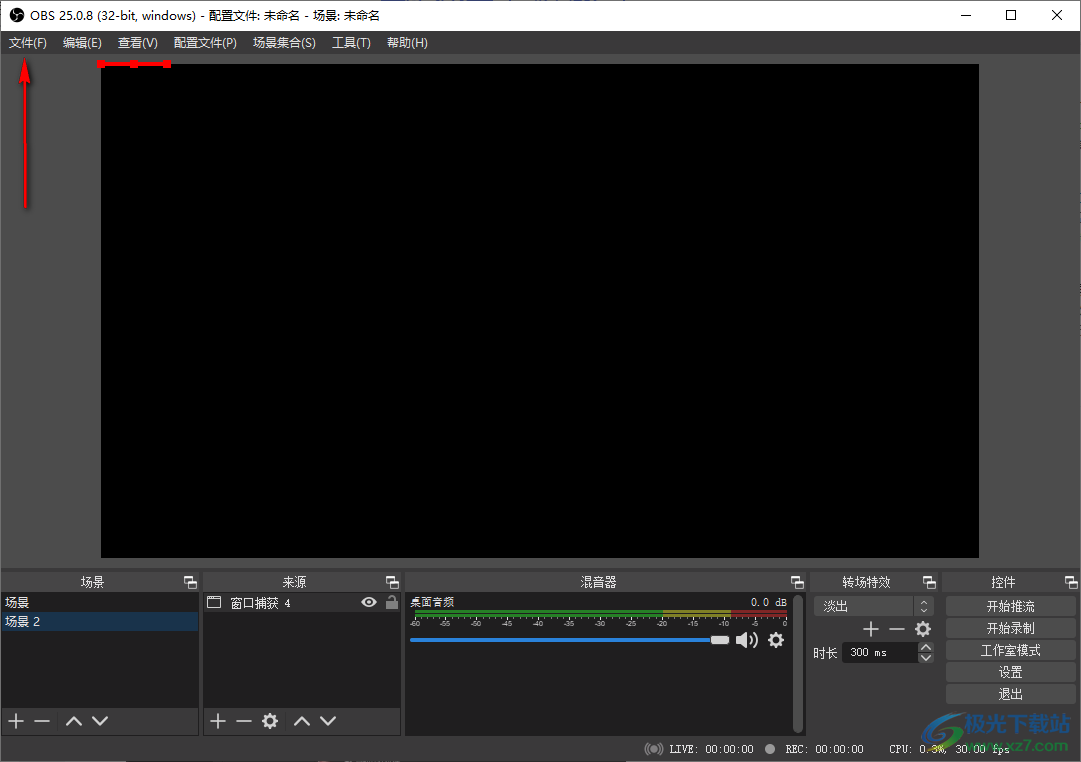Pop out the 转场特效 dock panel
Screen dimensions: 1081x762
tap(929, 583)
